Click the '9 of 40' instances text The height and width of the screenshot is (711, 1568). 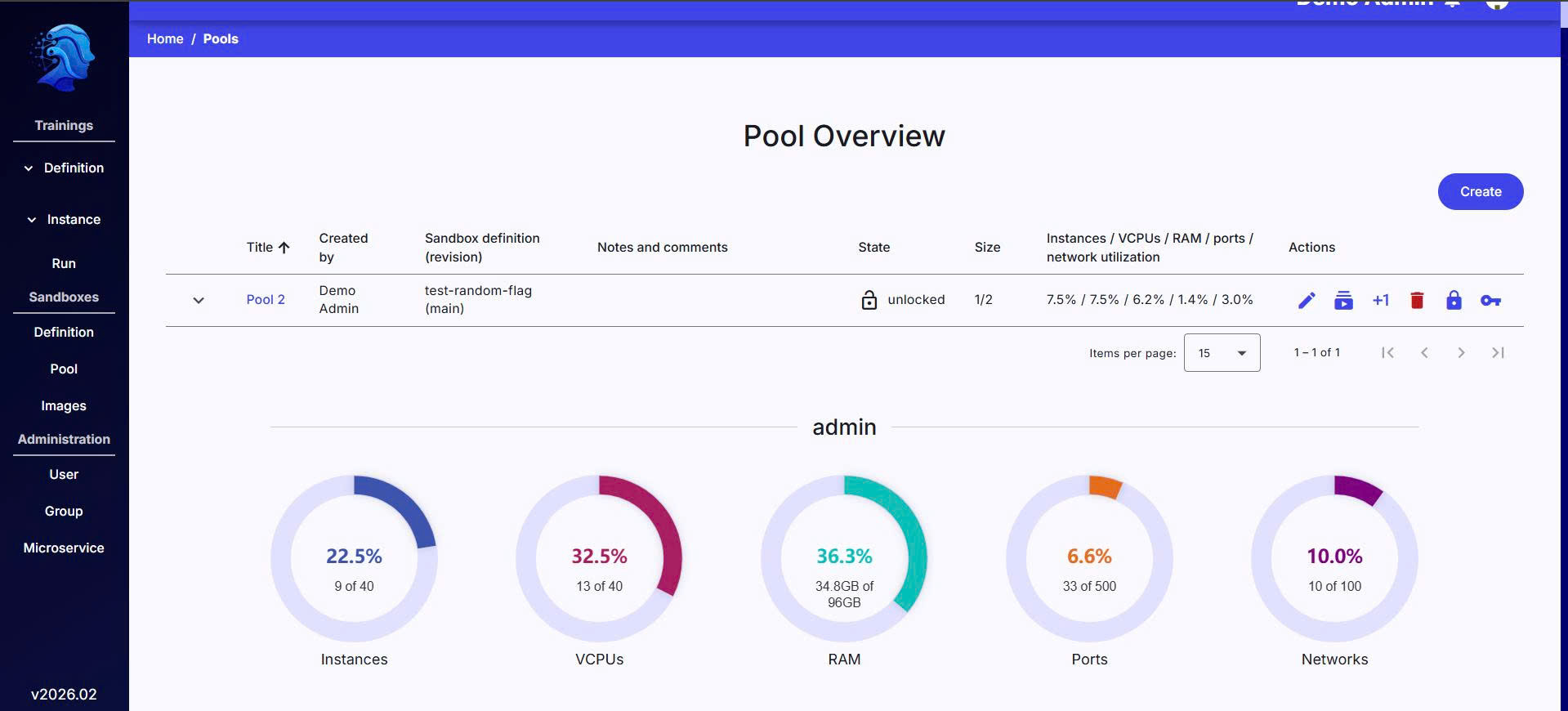pos(354,586)
